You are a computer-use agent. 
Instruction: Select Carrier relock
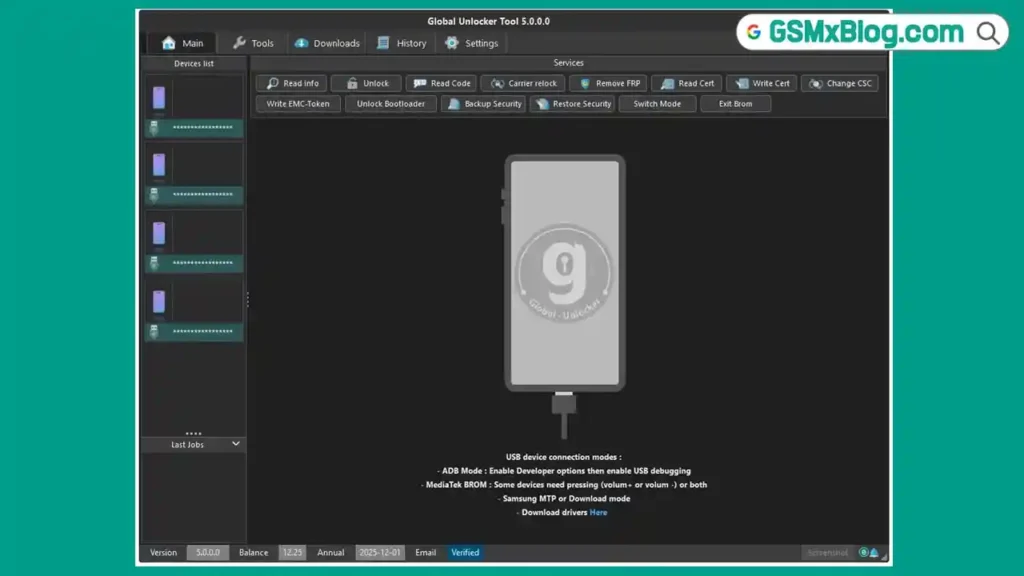pos(523,84)
